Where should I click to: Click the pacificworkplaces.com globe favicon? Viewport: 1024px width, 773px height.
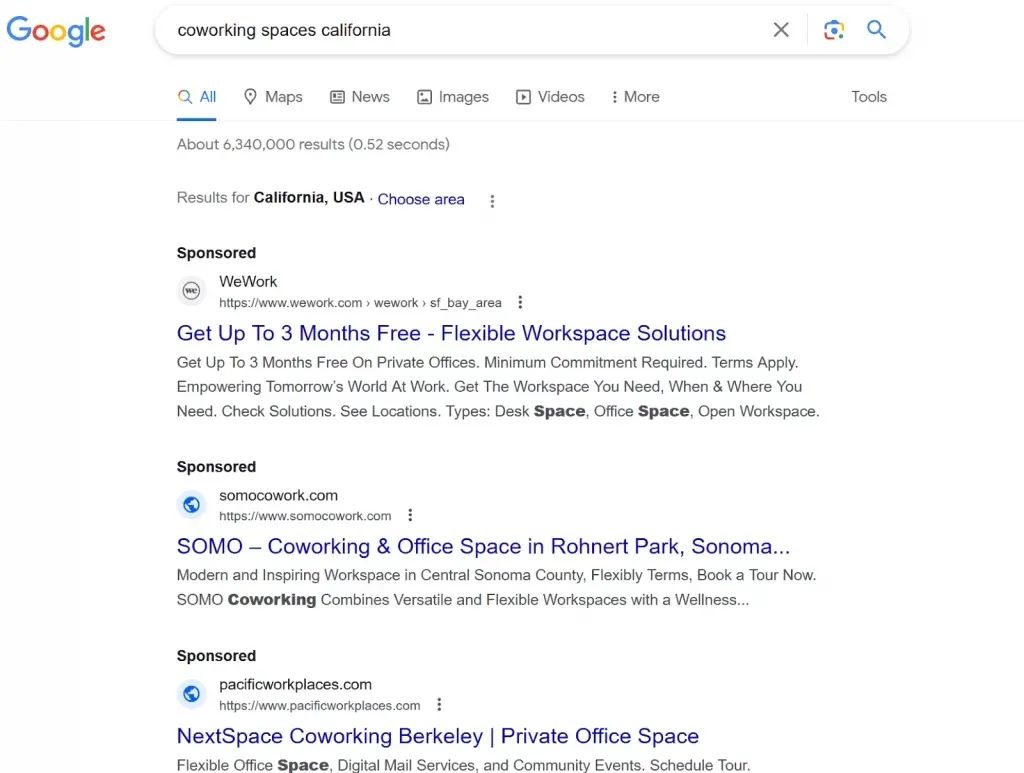[191, 693]
